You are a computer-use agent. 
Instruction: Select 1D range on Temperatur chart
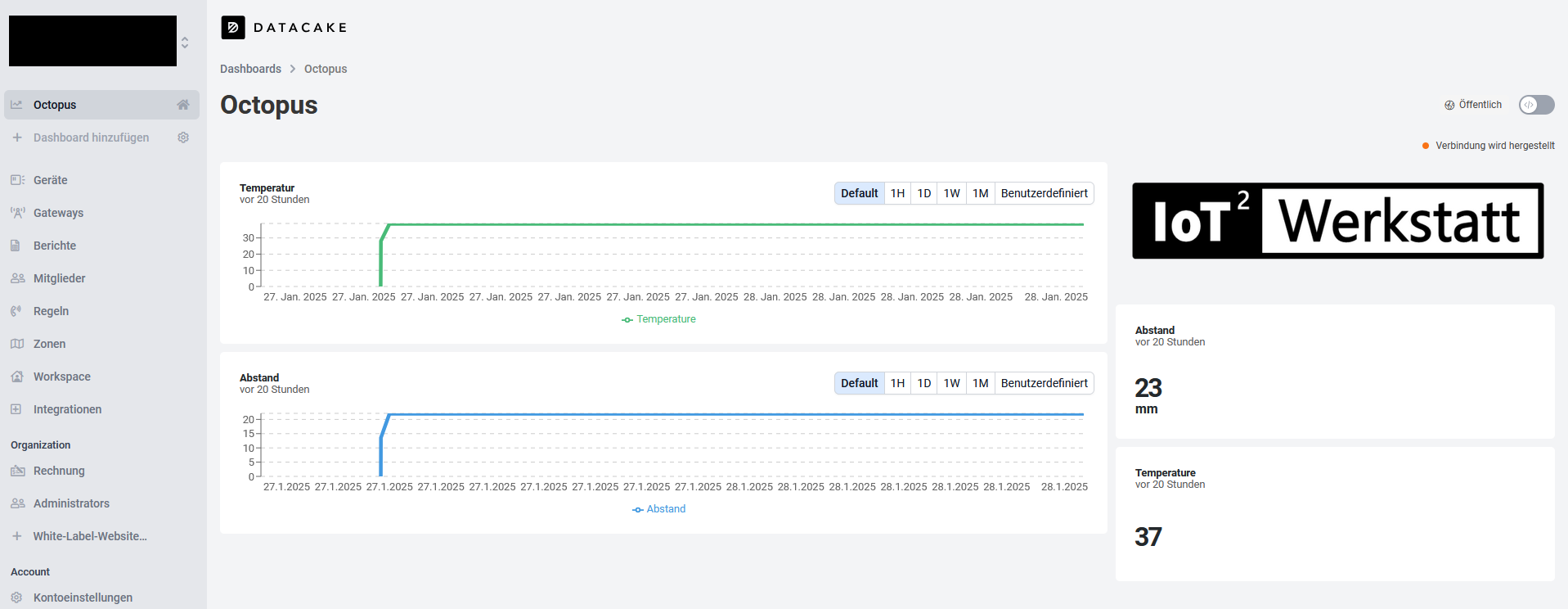click(924, 193)
